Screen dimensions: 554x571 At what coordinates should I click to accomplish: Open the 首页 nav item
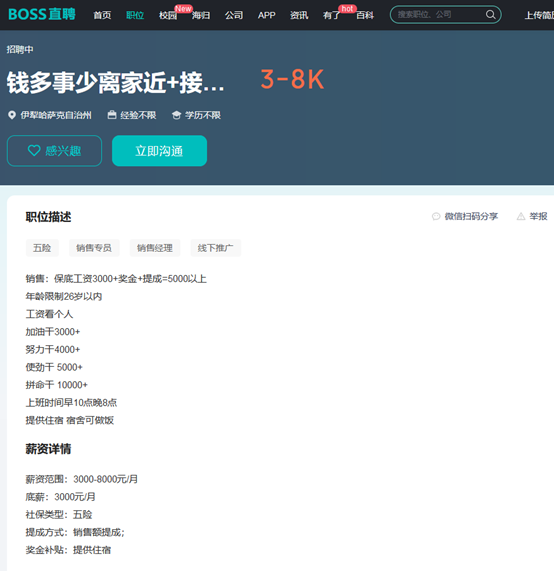pos(102,15)
